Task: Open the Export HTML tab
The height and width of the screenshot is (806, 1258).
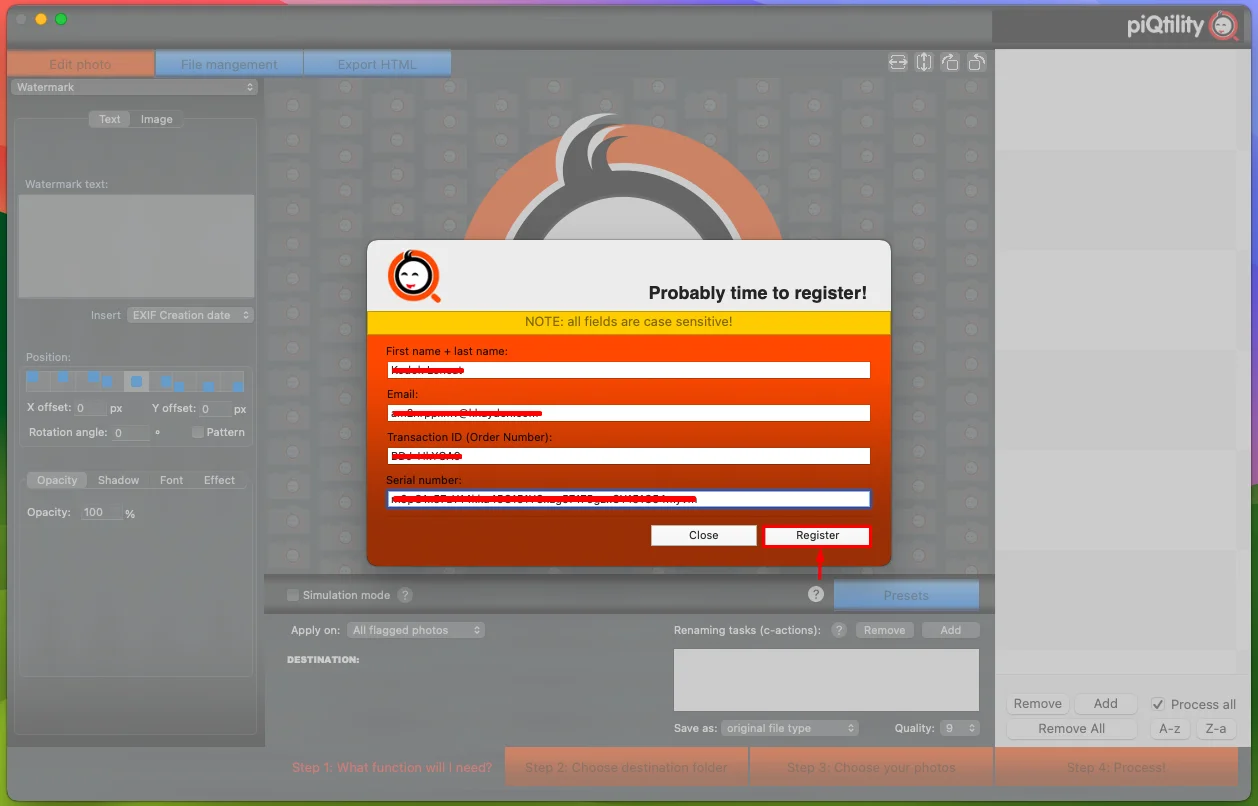Action: point(377,64)
